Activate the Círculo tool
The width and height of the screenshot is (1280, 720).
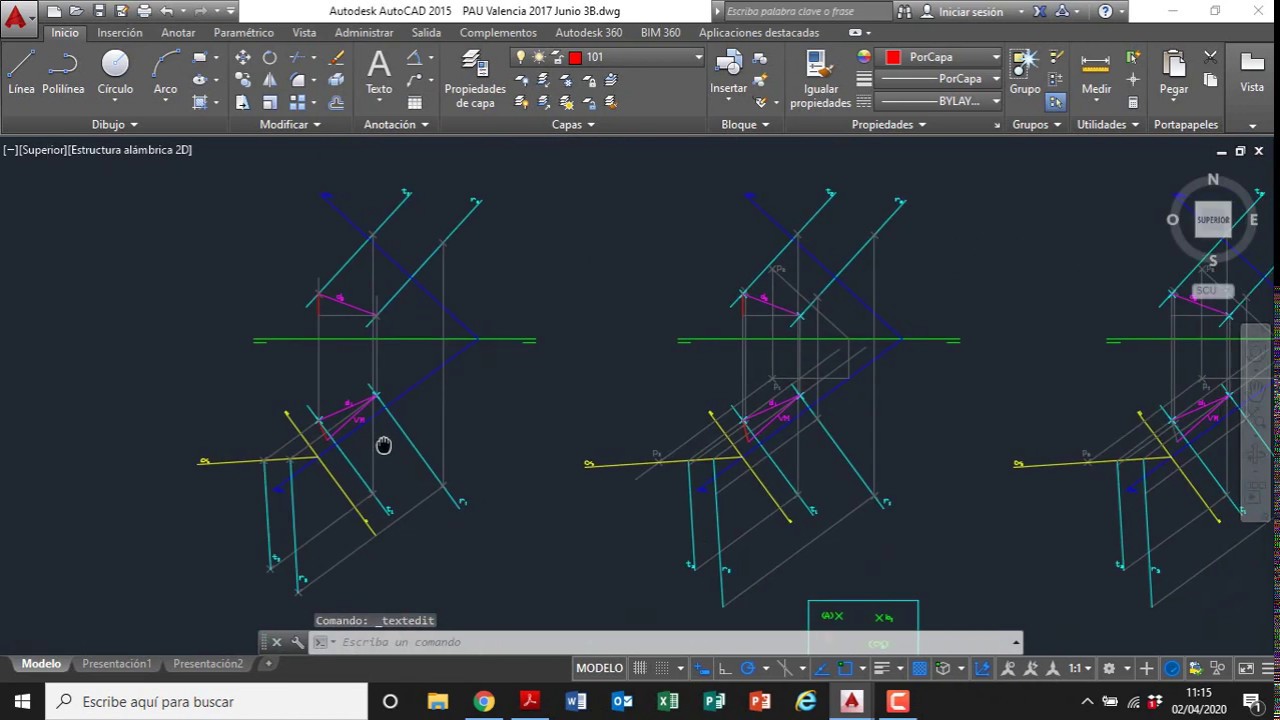pyautogui.click(x=115, y=72)
